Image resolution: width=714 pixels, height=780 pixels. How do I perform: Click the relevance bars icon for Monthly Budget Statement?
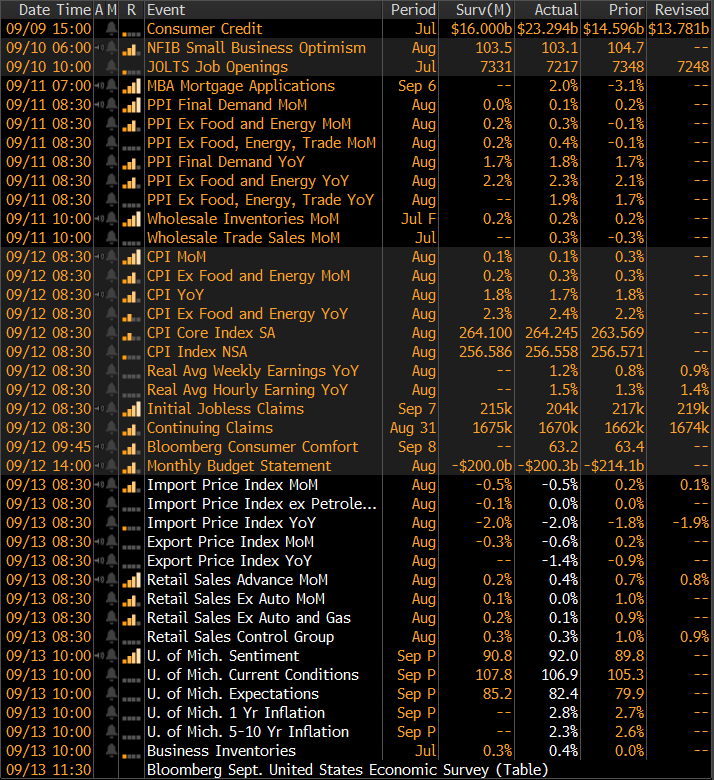[x=131, y=466]
